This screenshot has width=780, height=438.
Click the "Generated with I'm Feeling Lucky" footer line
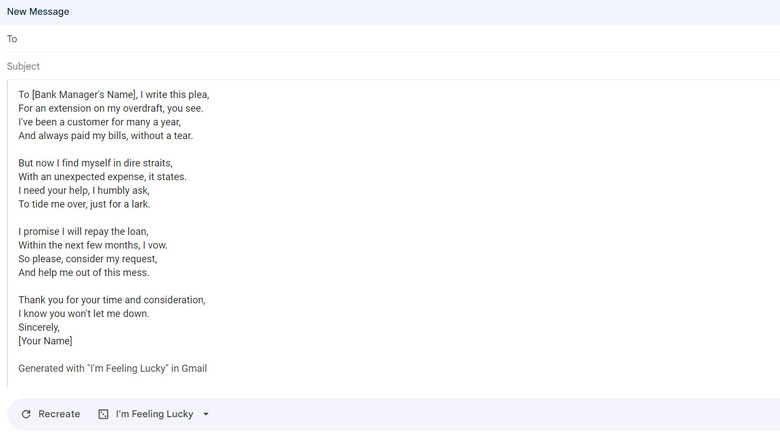point(112,368)
